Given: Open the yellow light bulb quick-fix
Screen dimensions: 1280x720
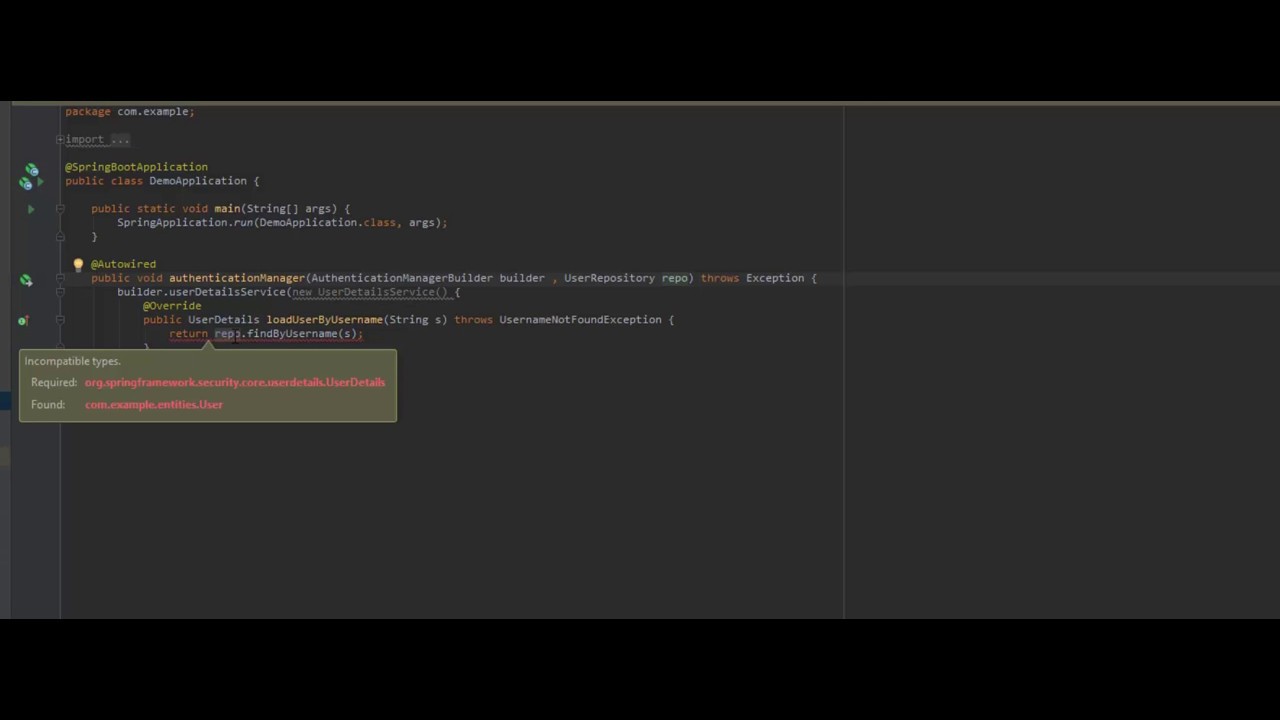Looking at the screenshot, I should pos(78,265).
